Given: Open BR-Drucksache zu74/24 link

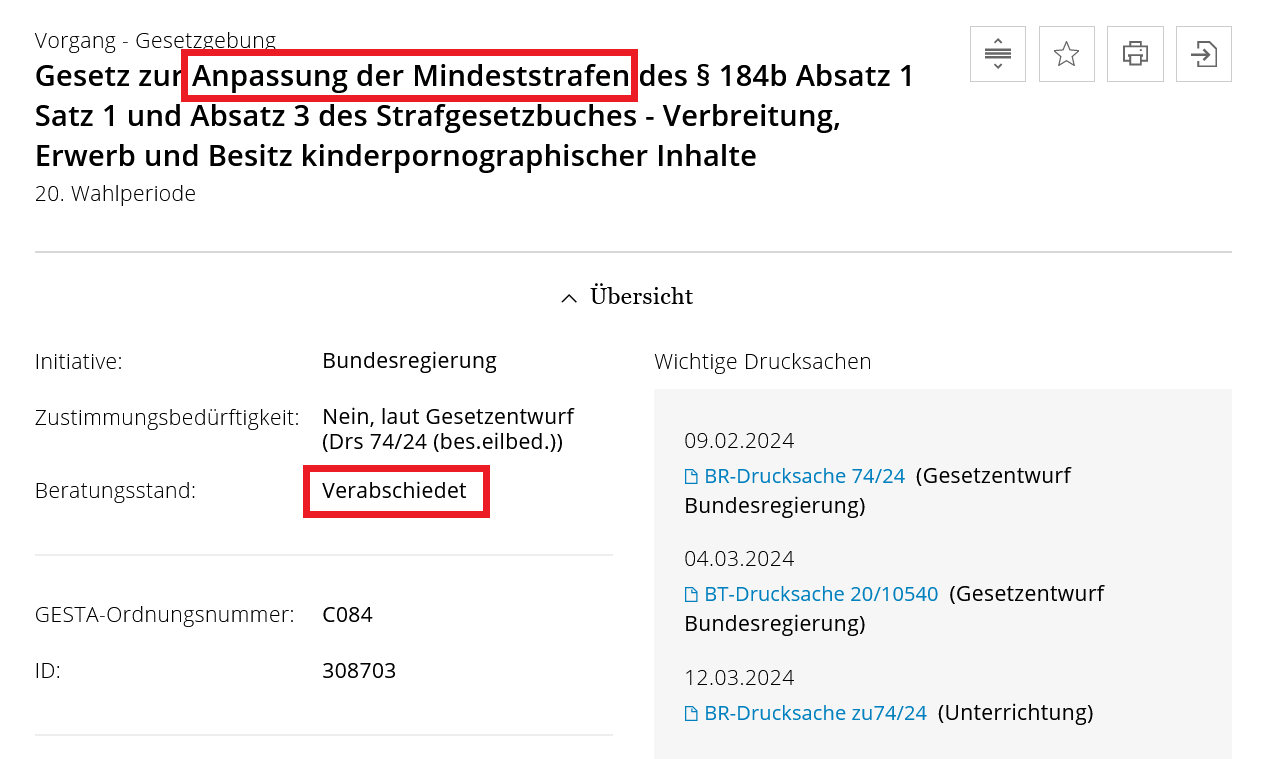Looking at the screenshot, I should 815,713.
